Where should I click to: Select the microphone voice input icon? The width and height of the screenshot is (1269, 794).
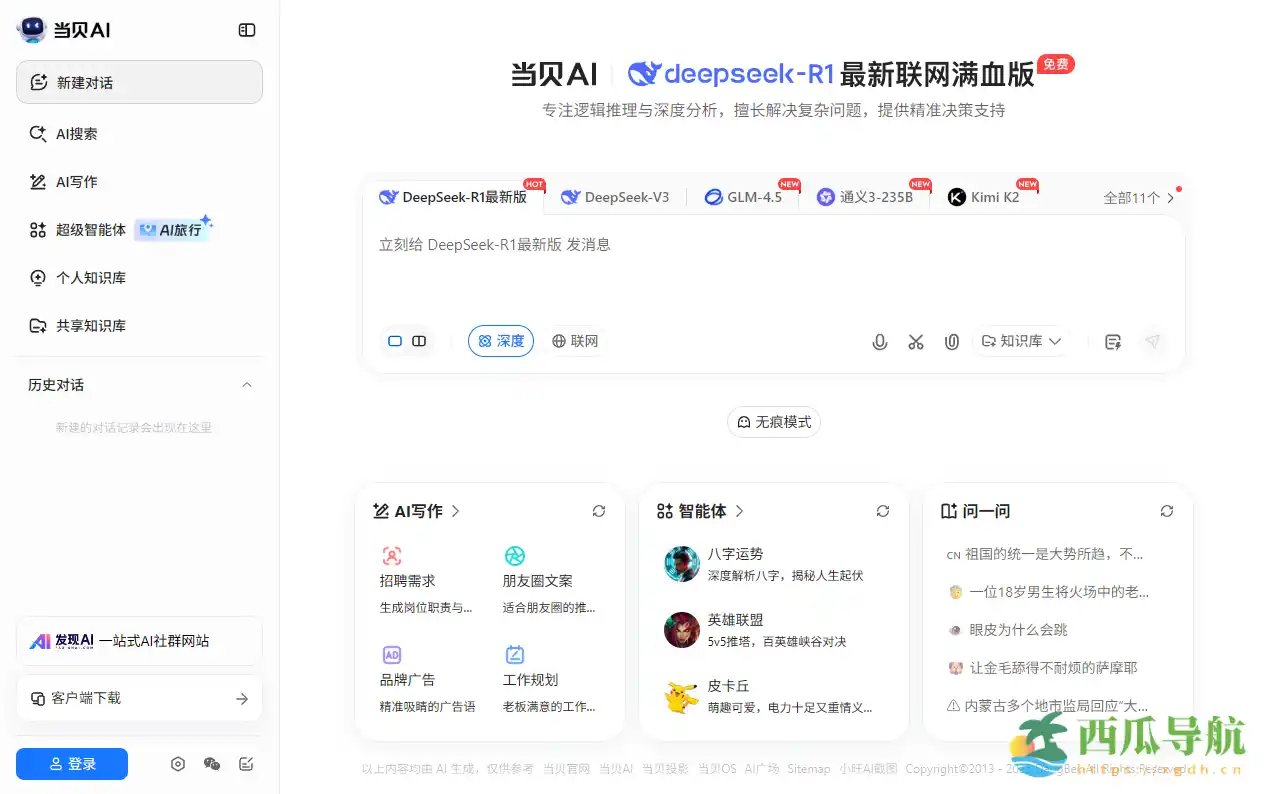pos(880,341)
